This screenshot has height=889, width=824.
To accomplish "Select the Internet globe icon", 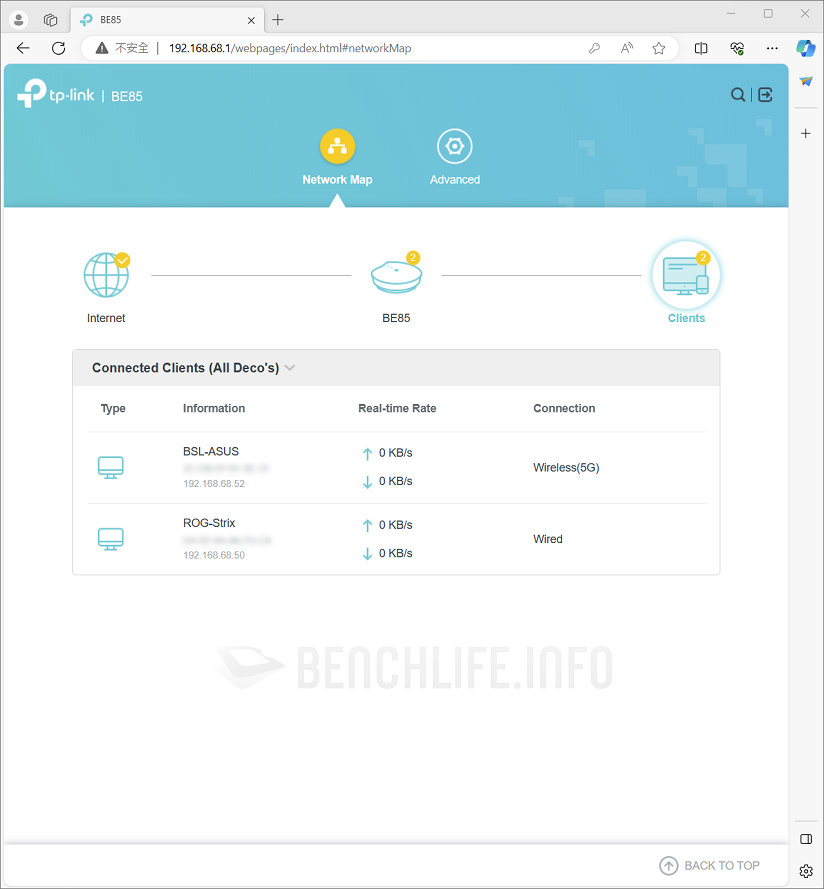I will 106,274.
